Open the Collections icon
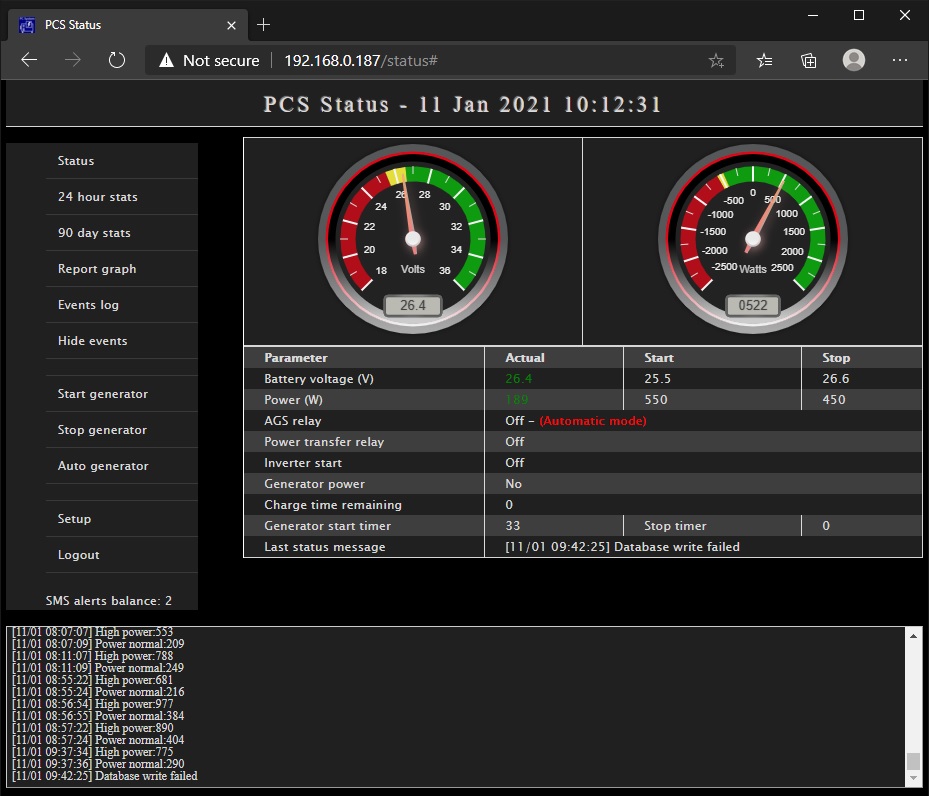Screen dimensions: 929x796 [809, 60]
